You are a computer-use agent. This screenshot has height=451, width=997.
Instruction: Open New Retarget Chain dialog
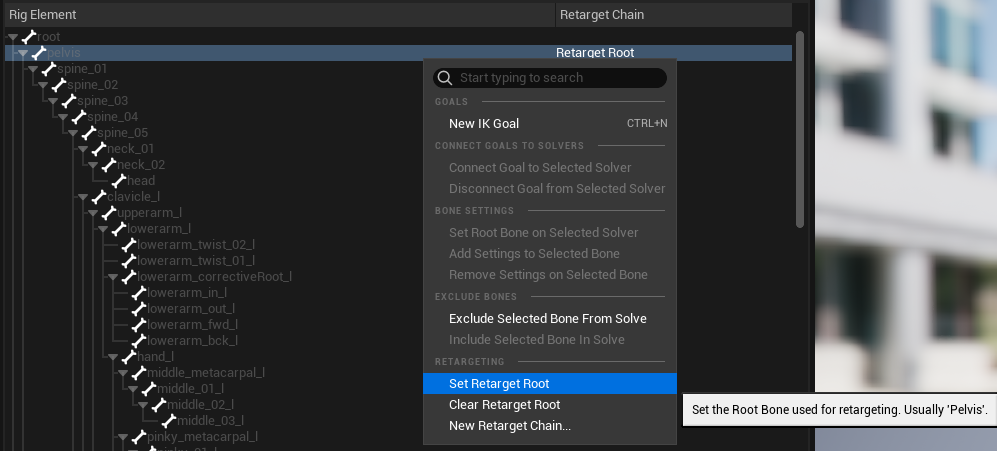[x=510, y=426]
